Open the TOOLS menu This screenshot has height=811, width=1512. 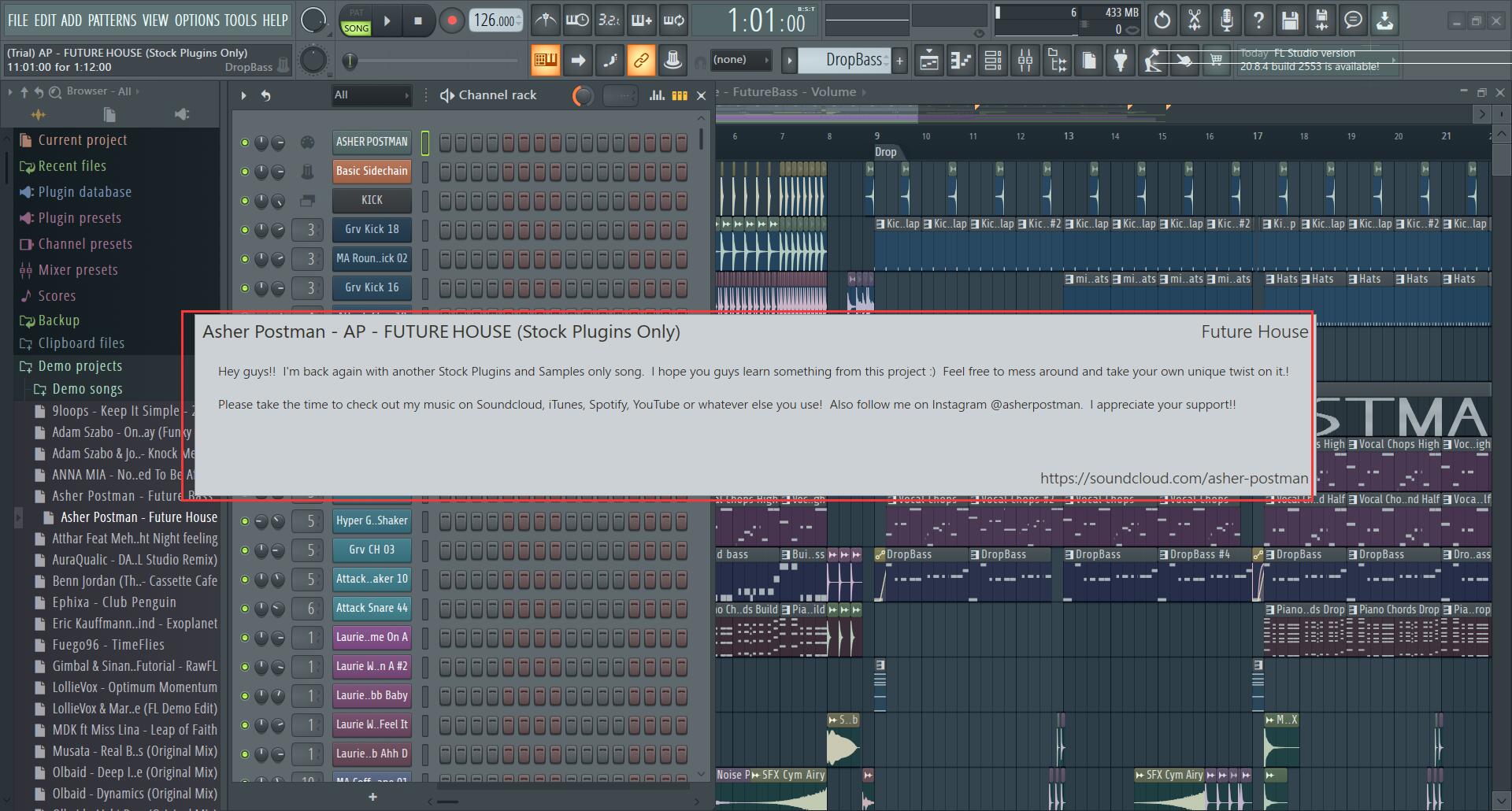(x=240, y=20)
